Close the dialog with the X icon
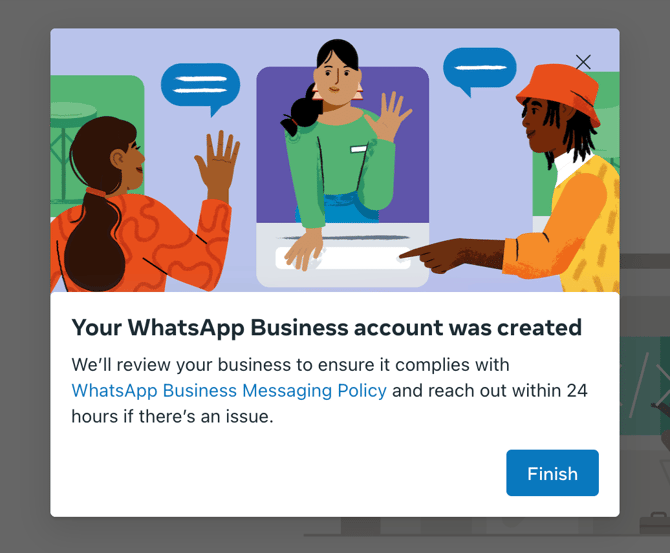The image size is (670, 553). tap(583, 62)
